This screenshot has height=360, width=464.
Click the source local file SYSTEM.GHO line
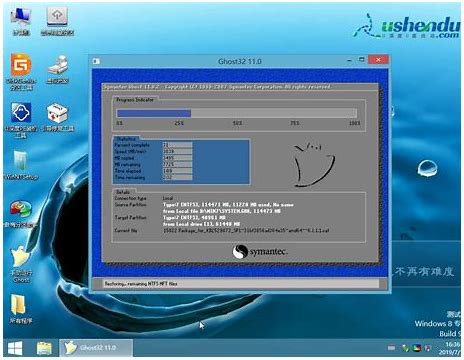pyautogui.click(x=222, y=211)
